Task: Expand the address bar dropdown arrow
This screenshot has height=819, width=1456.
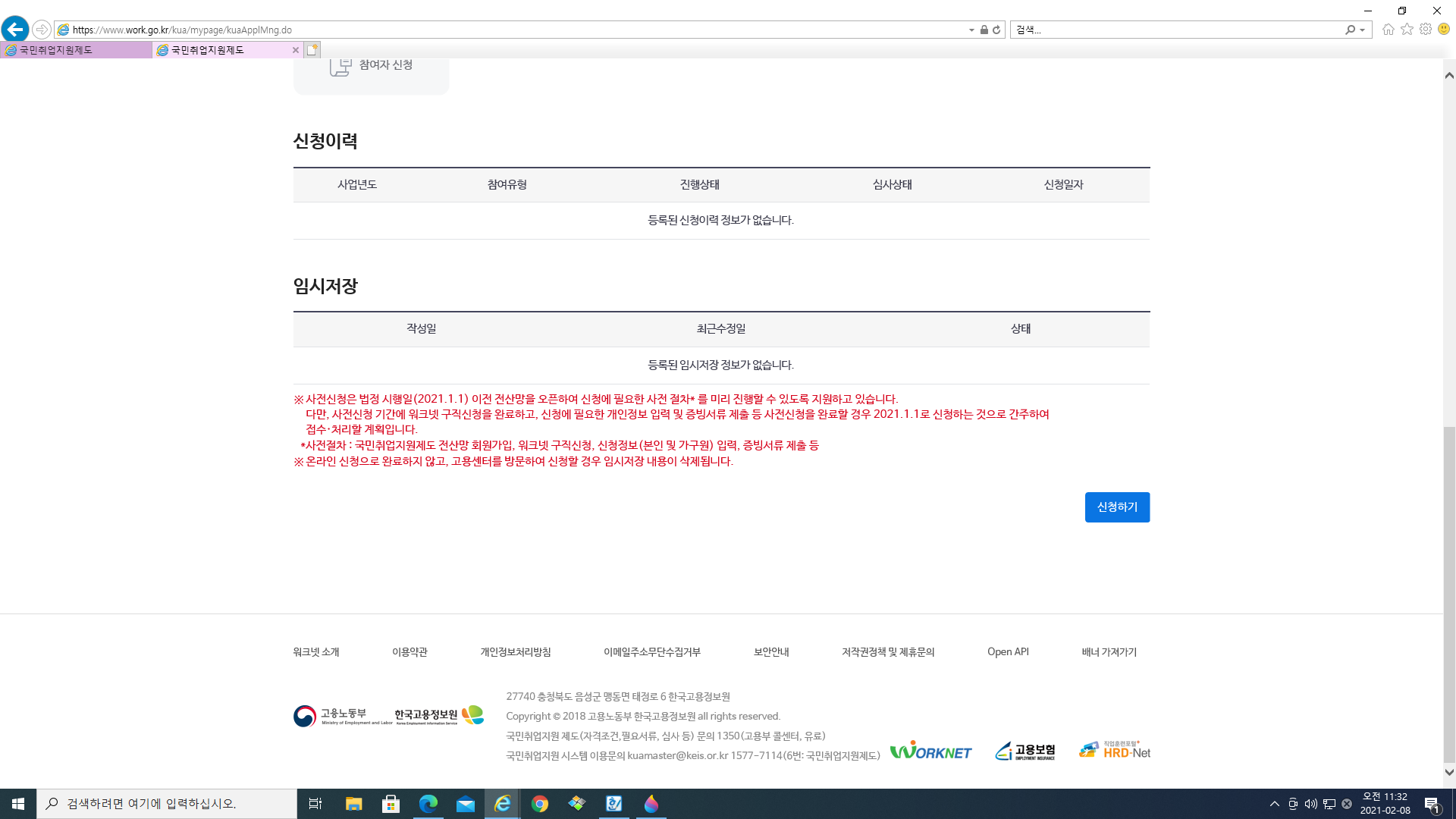Action: pyautogui.click(x=971, y=30)
